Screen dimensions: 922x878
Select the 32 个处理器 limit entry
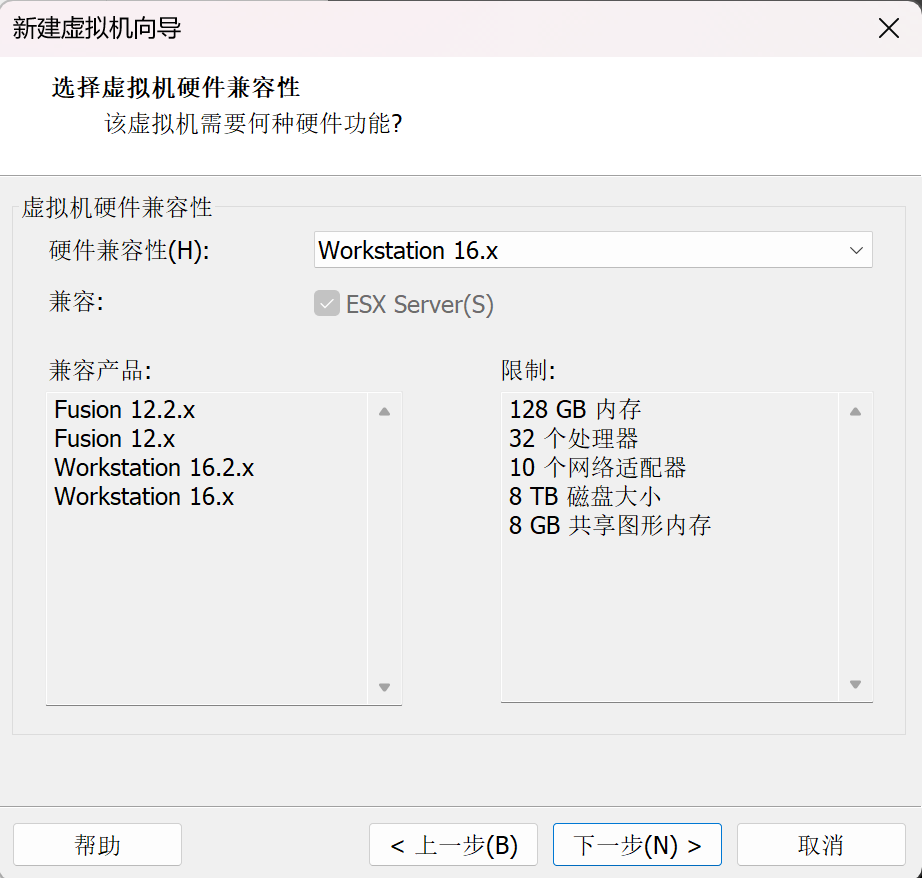pyautogui.click(x=573, y=439)
